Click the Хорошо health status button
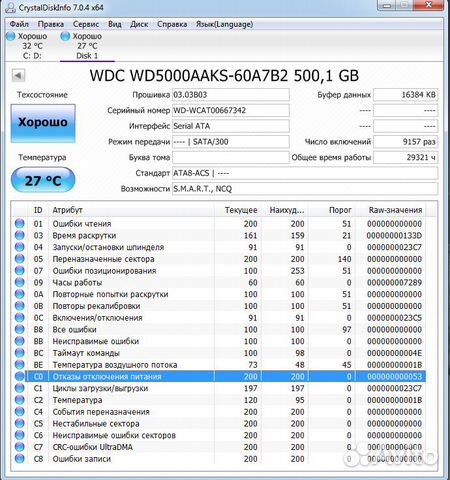 point(43,123)
